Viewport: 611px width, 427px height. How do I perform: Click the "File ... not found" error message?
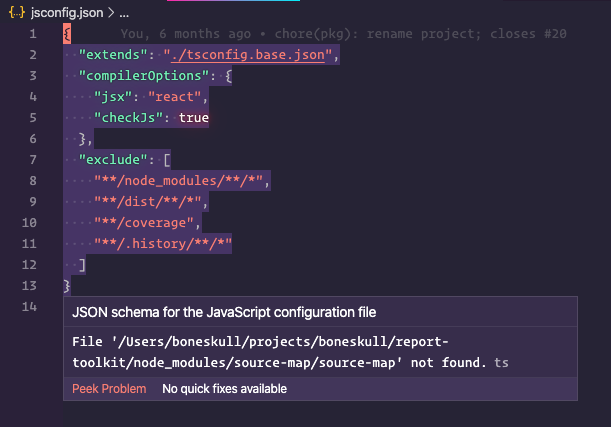click(279, 352)
